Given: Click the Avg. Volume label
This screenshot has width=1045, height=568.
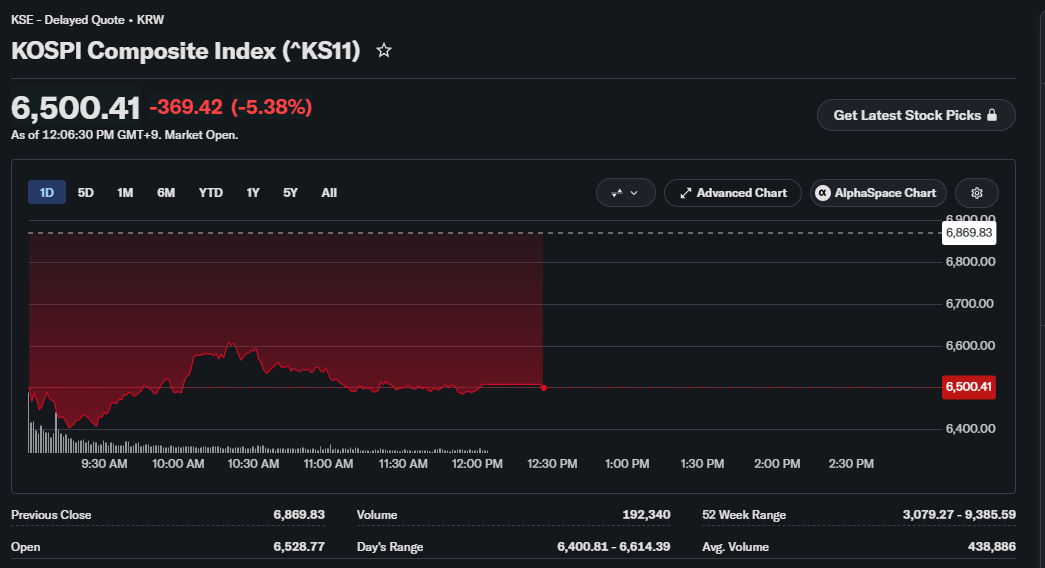Looking at the screenshot, I should (735, 547).
